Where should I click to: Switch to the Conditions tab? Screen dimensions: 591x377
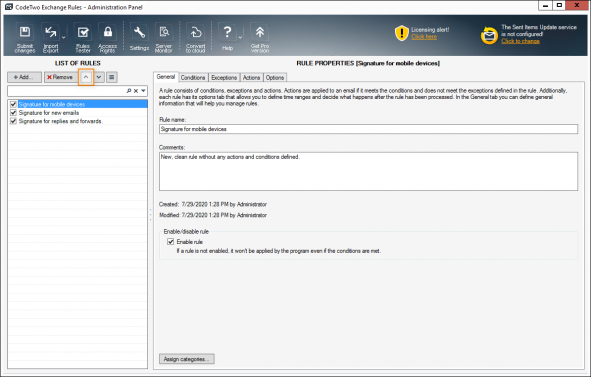(193, 78)
